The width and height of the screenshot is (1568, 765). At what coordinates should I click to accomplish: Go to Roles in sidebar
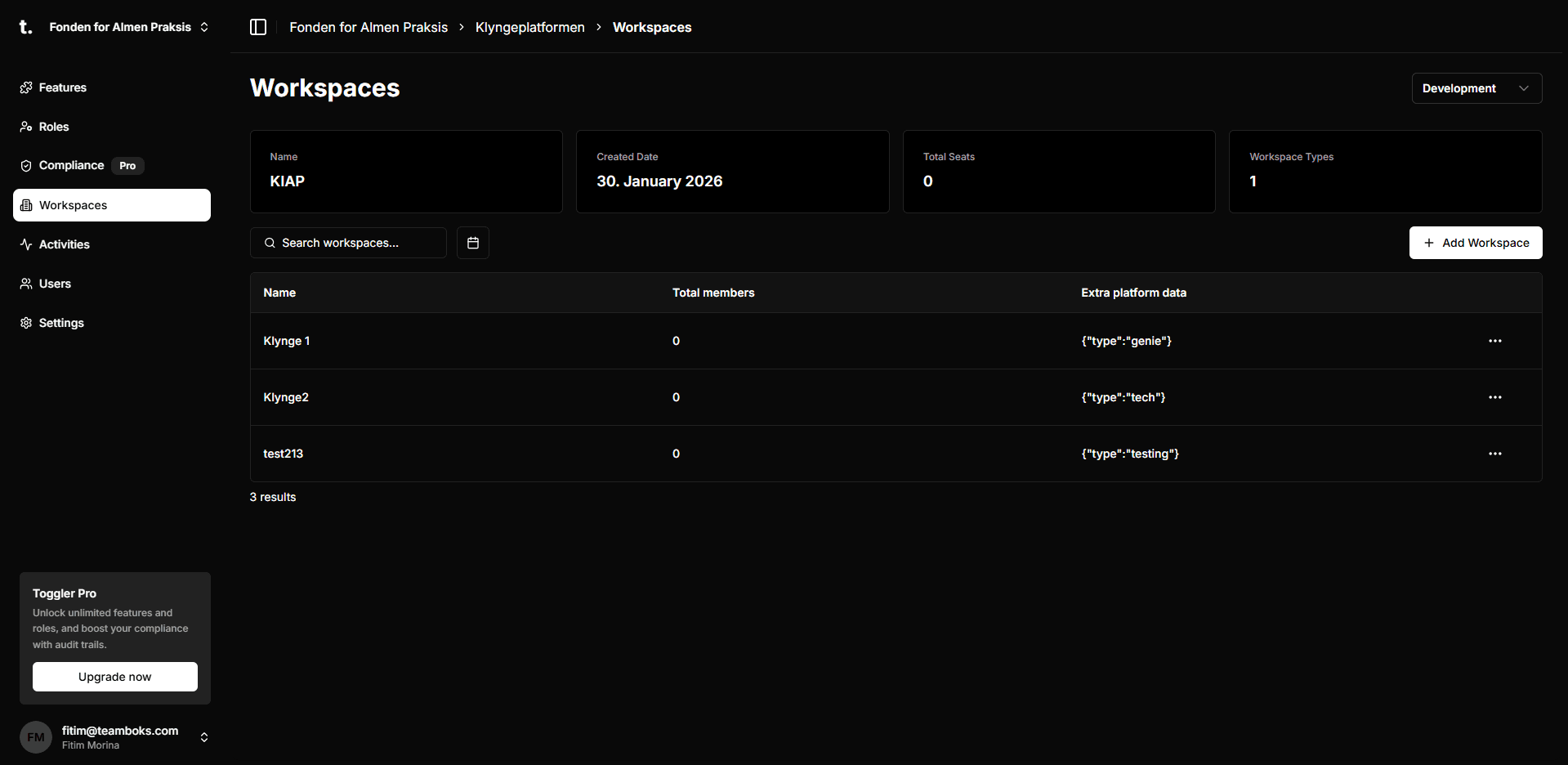pyautogui.click(x=54, y=127)
